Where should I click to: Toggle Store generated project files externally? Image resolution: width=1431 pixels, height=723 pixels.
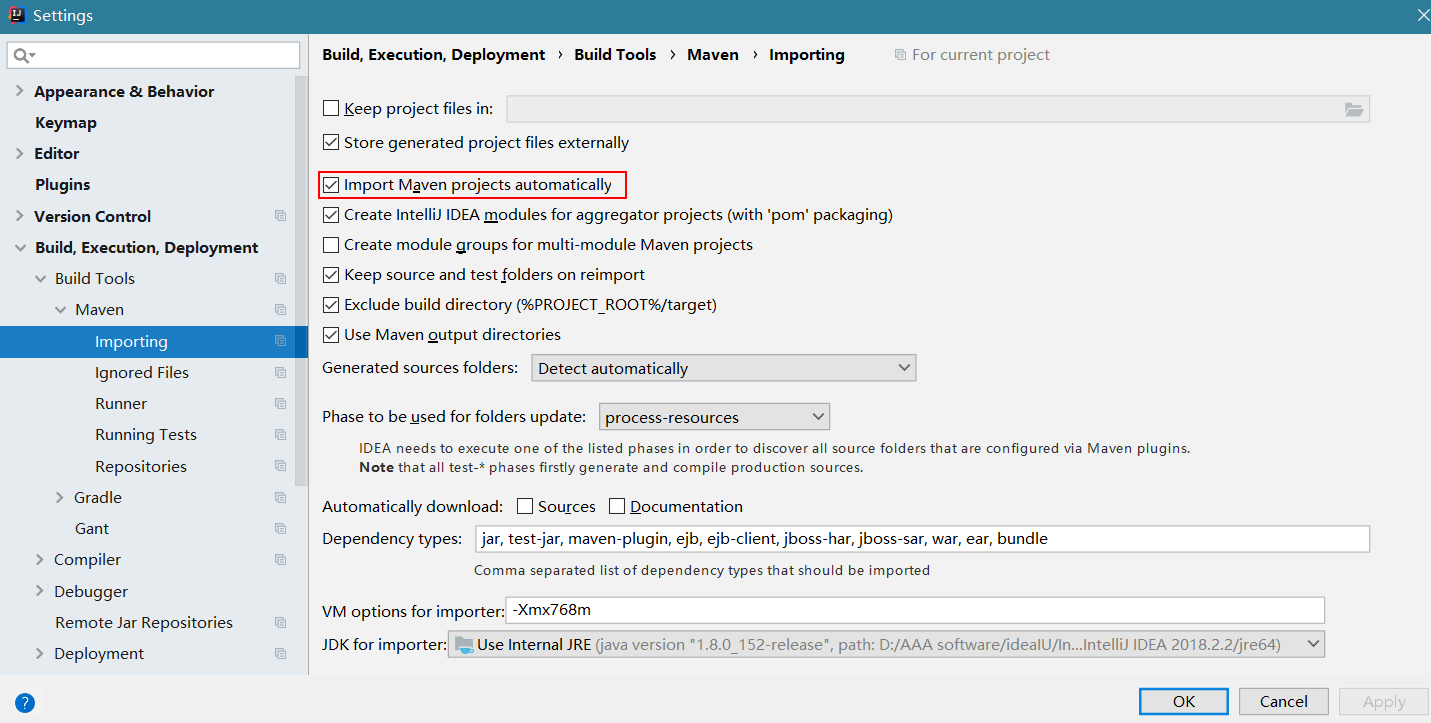point(331,142)
